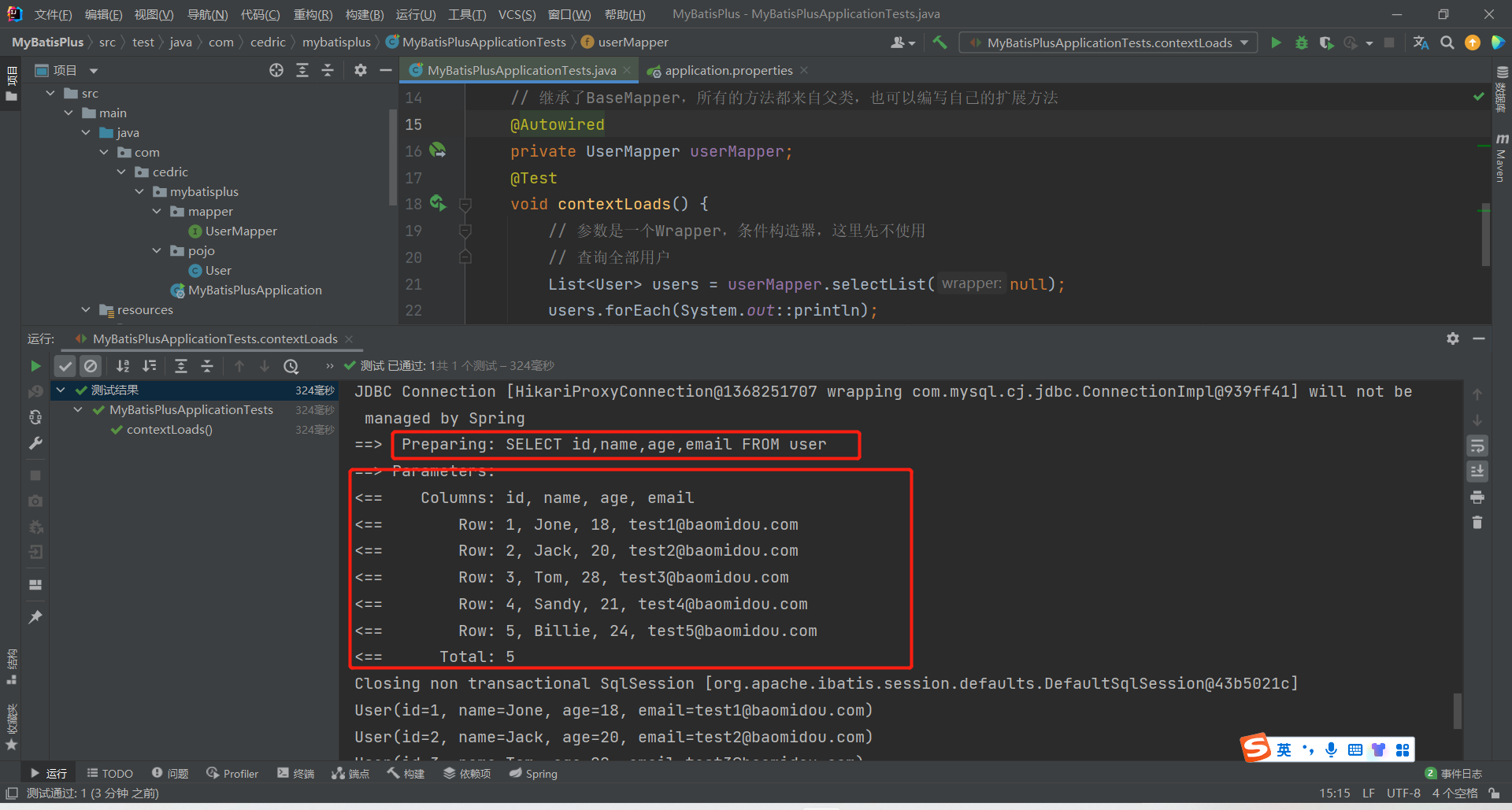The width and height of the screenshot is (1512, 810).
Task: Open Project panel settings gear
Action: pyautogui.click(x=361, y=70)
